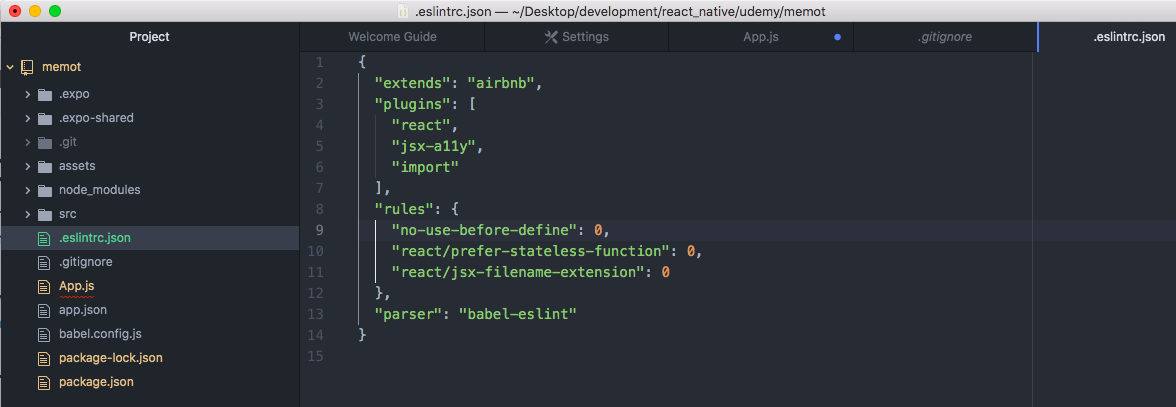Viewport: 1176px width, 407px height.
Task: Switch to the Welcome Guide tab
Action: point(392,37)
